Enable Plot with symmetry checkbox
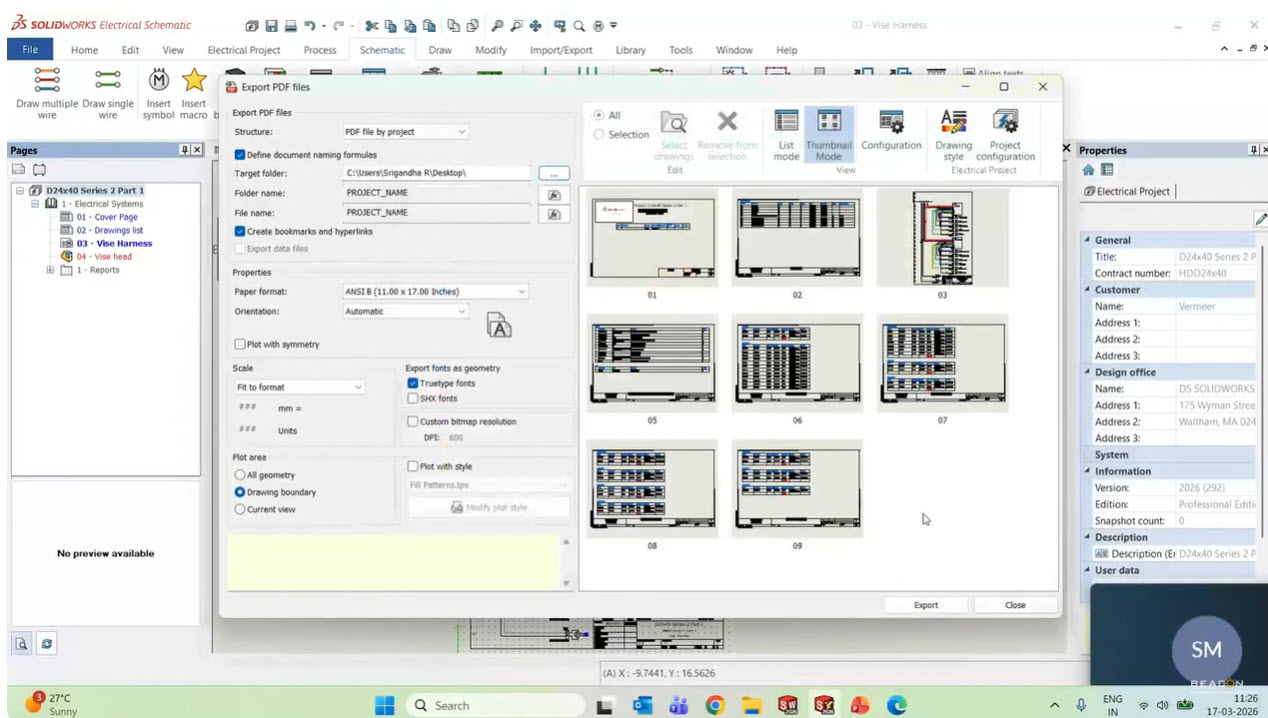This screenshot has height=718, width=1268. coord(240,344)
